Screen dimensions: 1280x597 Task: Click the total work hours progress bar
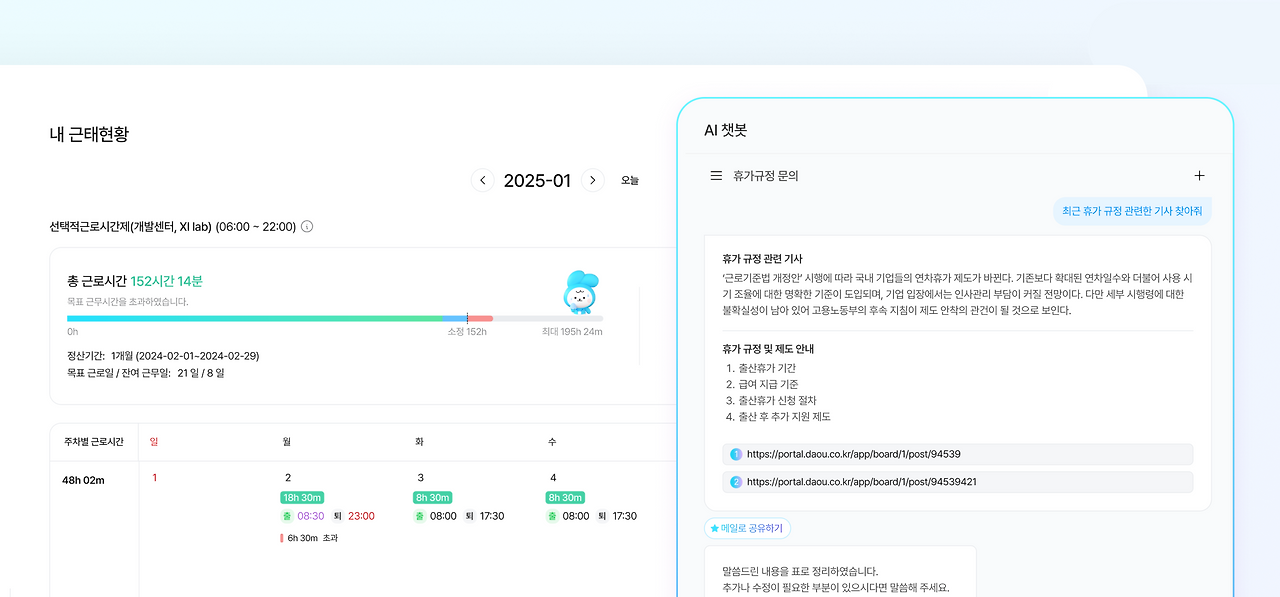click(335, 318)
